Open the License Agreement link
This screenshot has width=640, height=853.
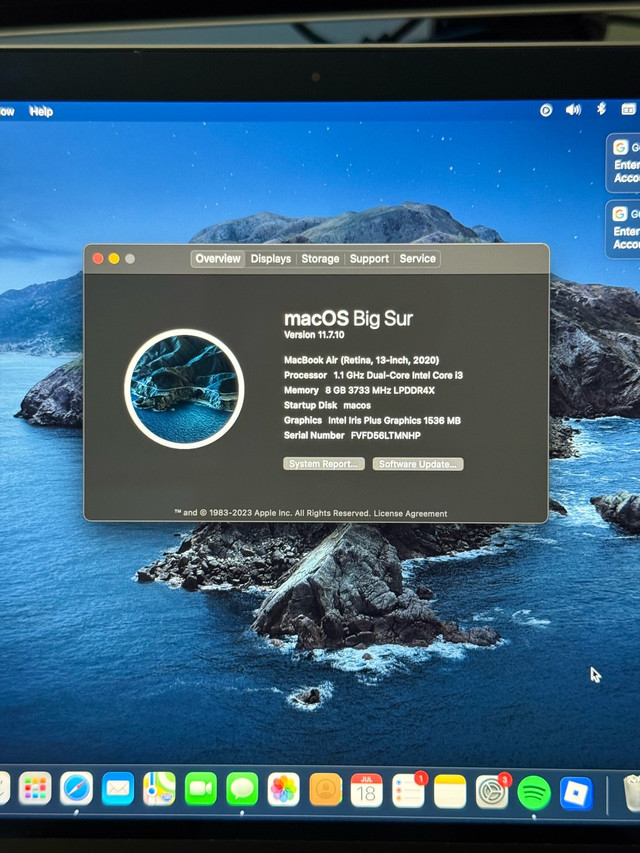(x=411, y=514)
